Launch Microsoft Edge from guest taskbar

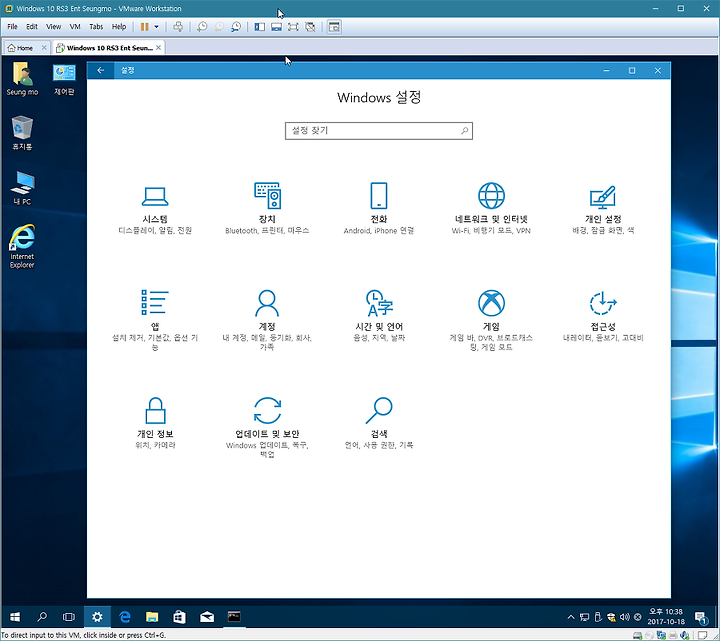[x=124, y=617]
